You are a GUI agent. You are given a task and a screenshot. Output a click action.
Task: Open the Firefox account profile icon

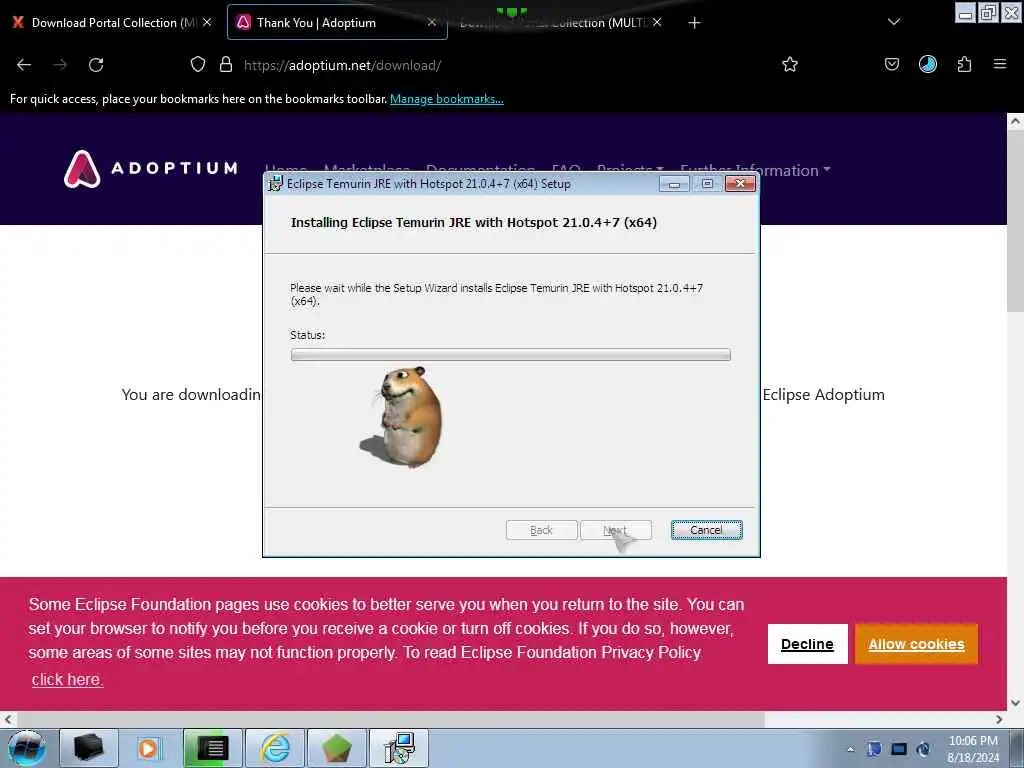(x=928, y=65)
